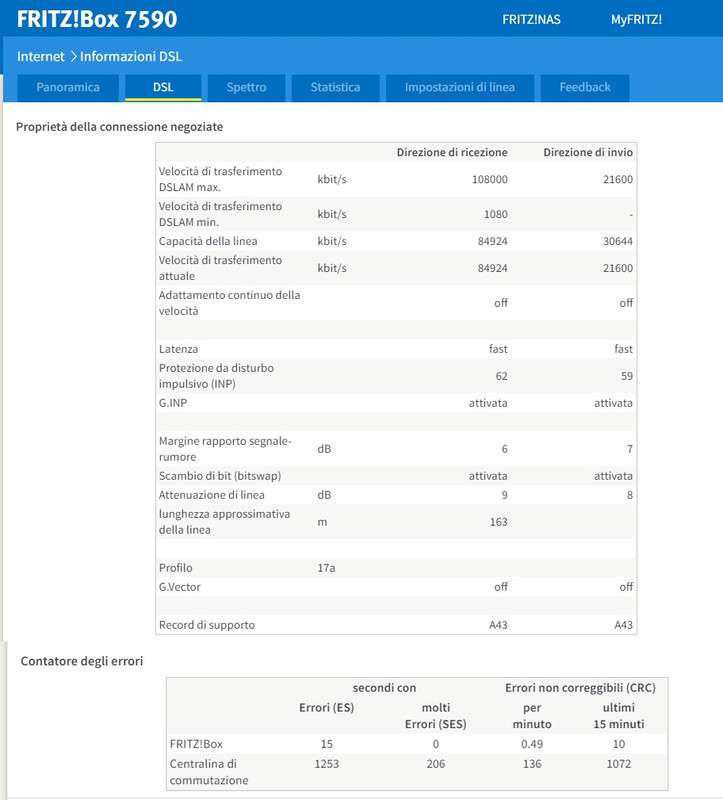723x800 pixels.
Task: Click Centralina CRC per minute 136
Action: point(532,764)
